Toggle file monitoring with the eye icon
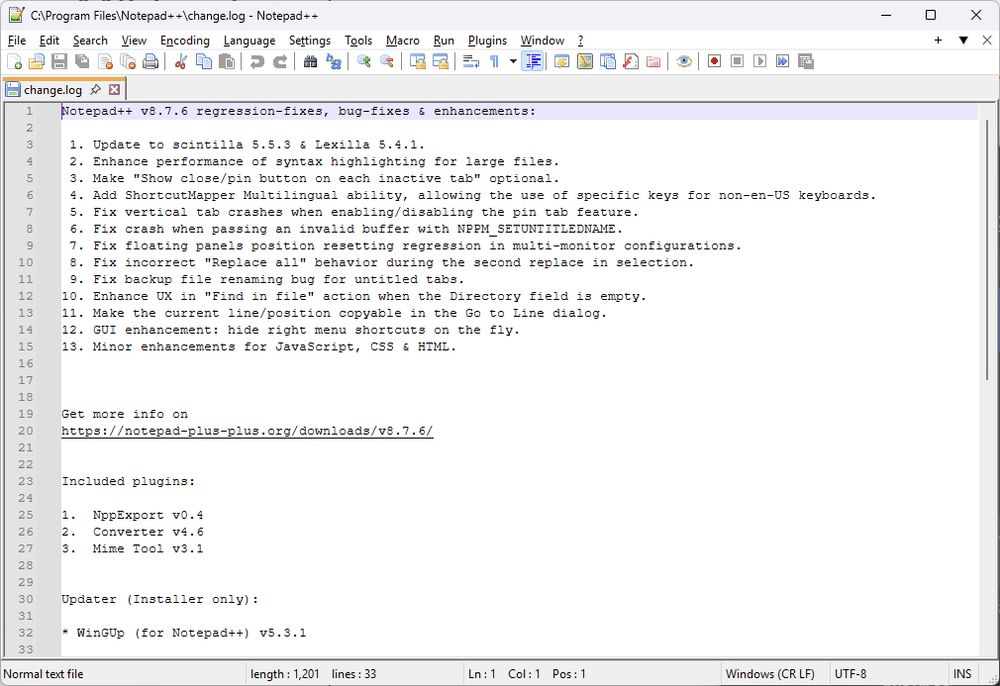Viewport: 1000px width, 686px height. pyautogui.click(x=684, y=61)
